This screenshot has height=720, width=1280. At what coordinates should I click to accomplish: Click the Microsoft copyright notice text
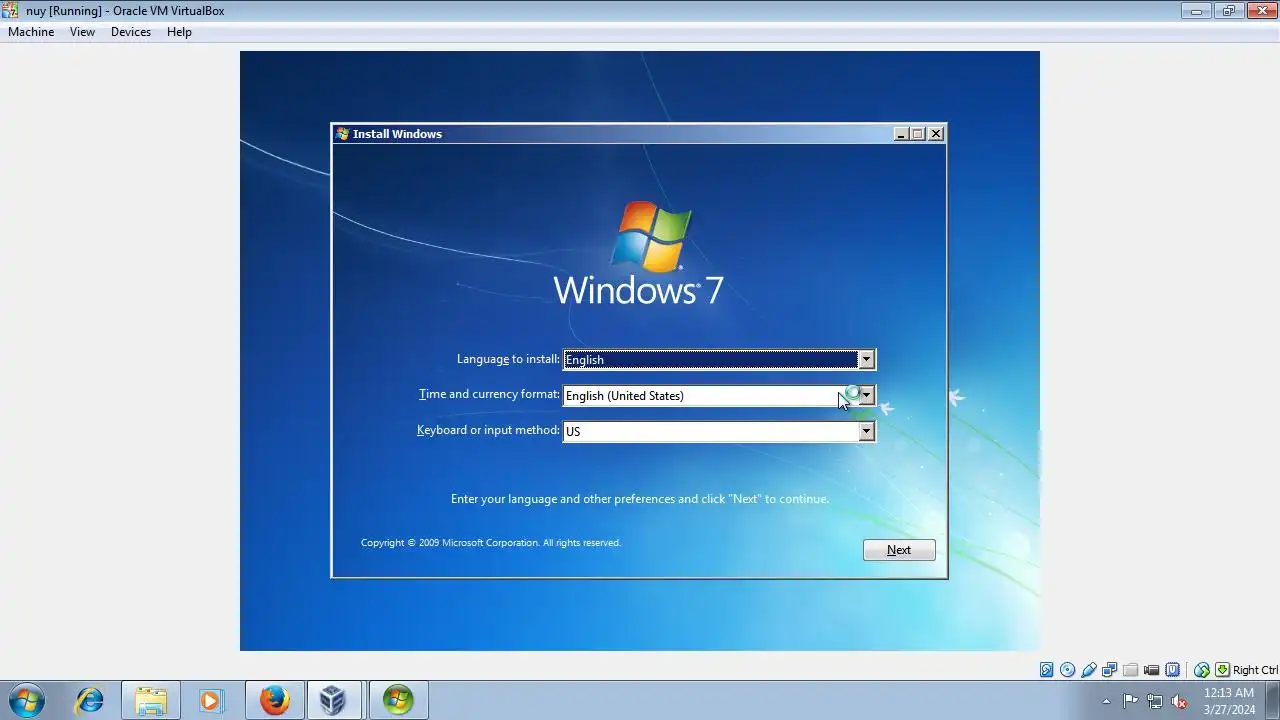click(x=491, y=543)
